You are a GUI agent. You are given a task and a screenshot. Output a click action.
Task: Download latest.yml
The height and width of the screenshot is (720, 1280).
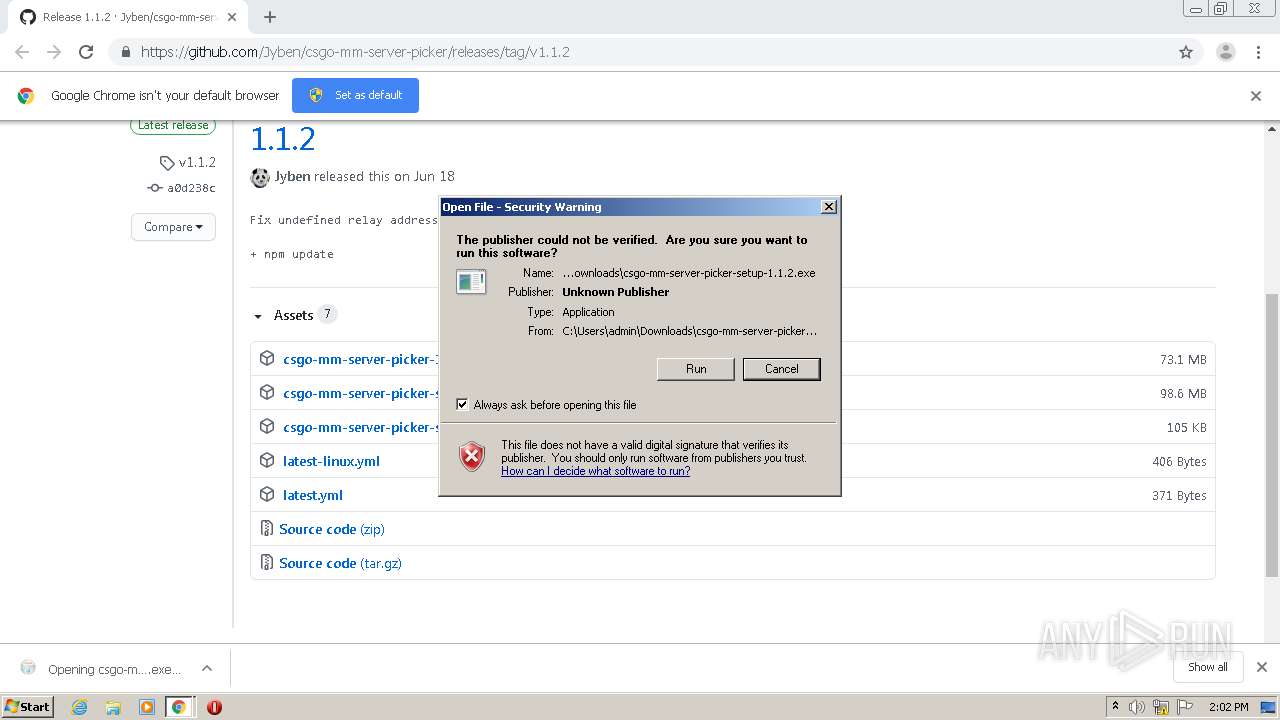(x=313, y=495)
